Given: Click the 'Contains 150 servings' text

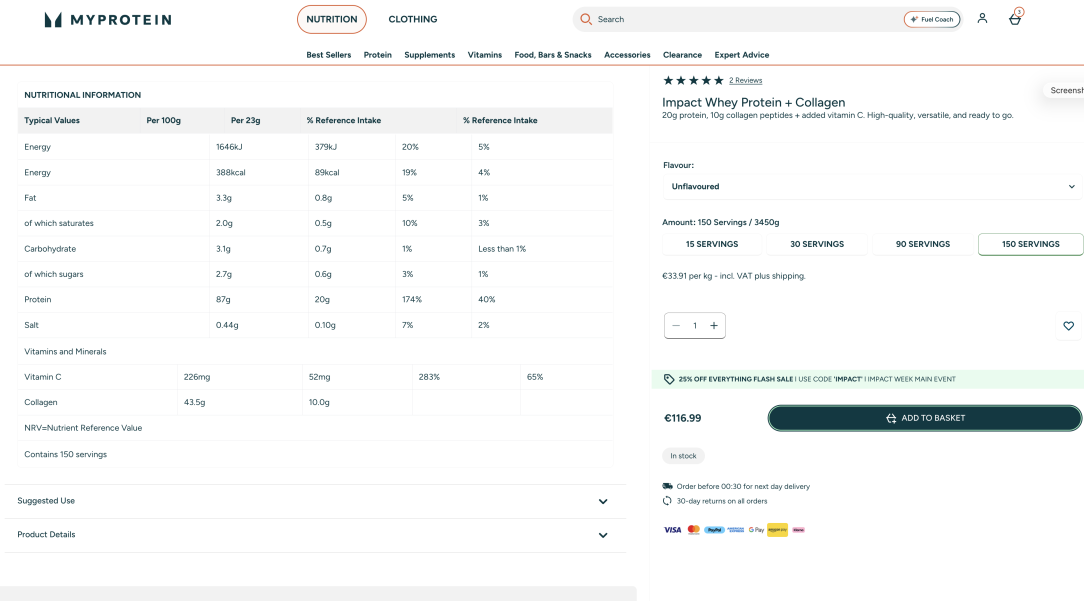Looking at the screenshot, I should pyautogui.click(x=66, y=454).
